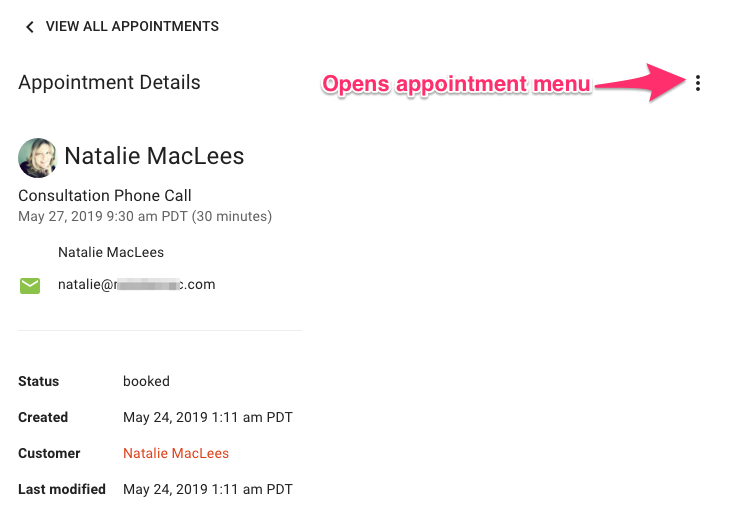
Task: Click the Customer label
Action: point(49,453)
